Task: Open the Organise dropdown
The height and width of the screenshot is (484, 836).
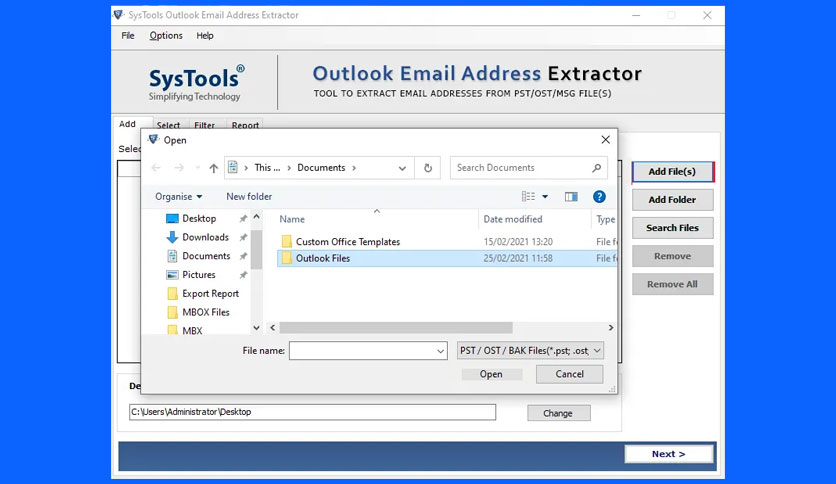Action: coord(179,197)
